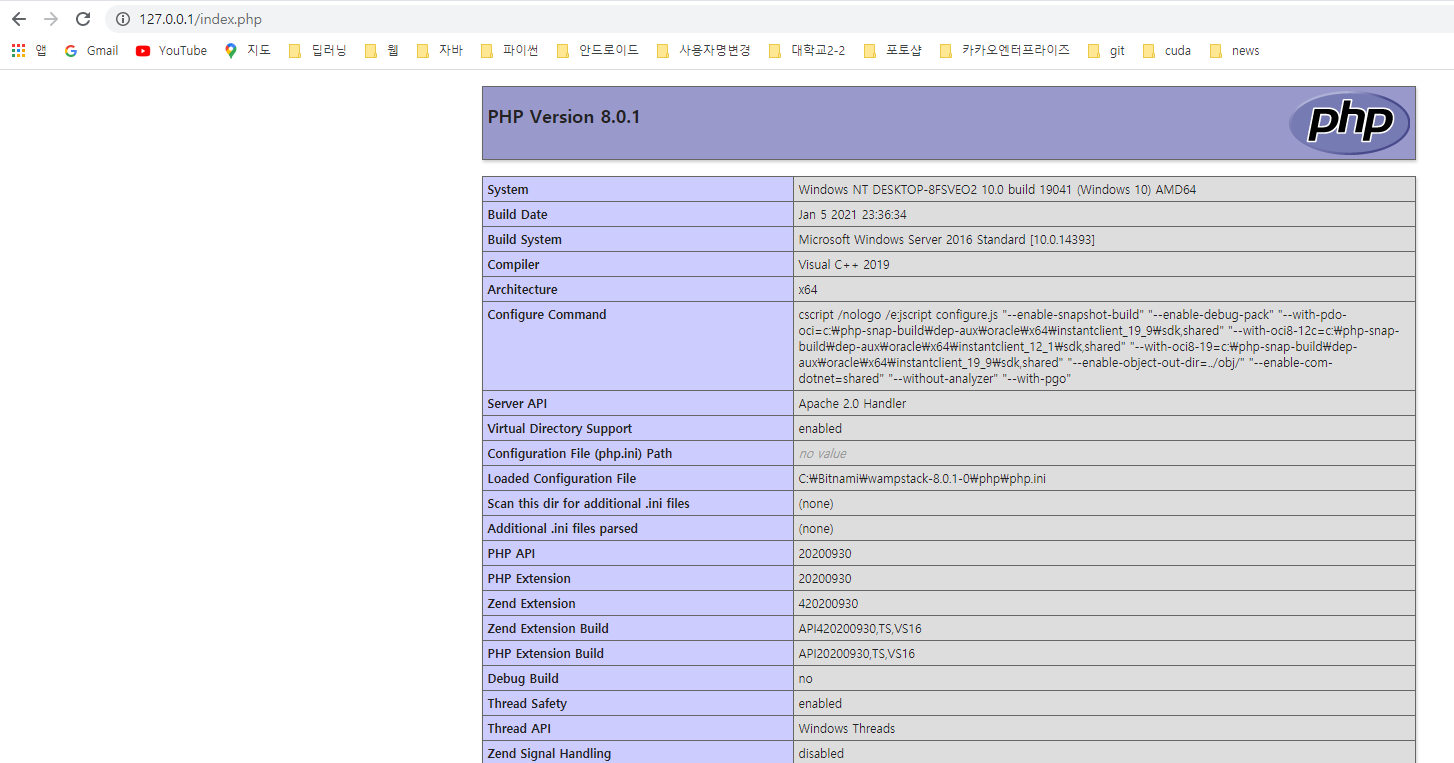Image resolution: width=1454 pixels, height=763 pixels.
Task: Click the Windows Threads value
Action: tap(847, 729)
